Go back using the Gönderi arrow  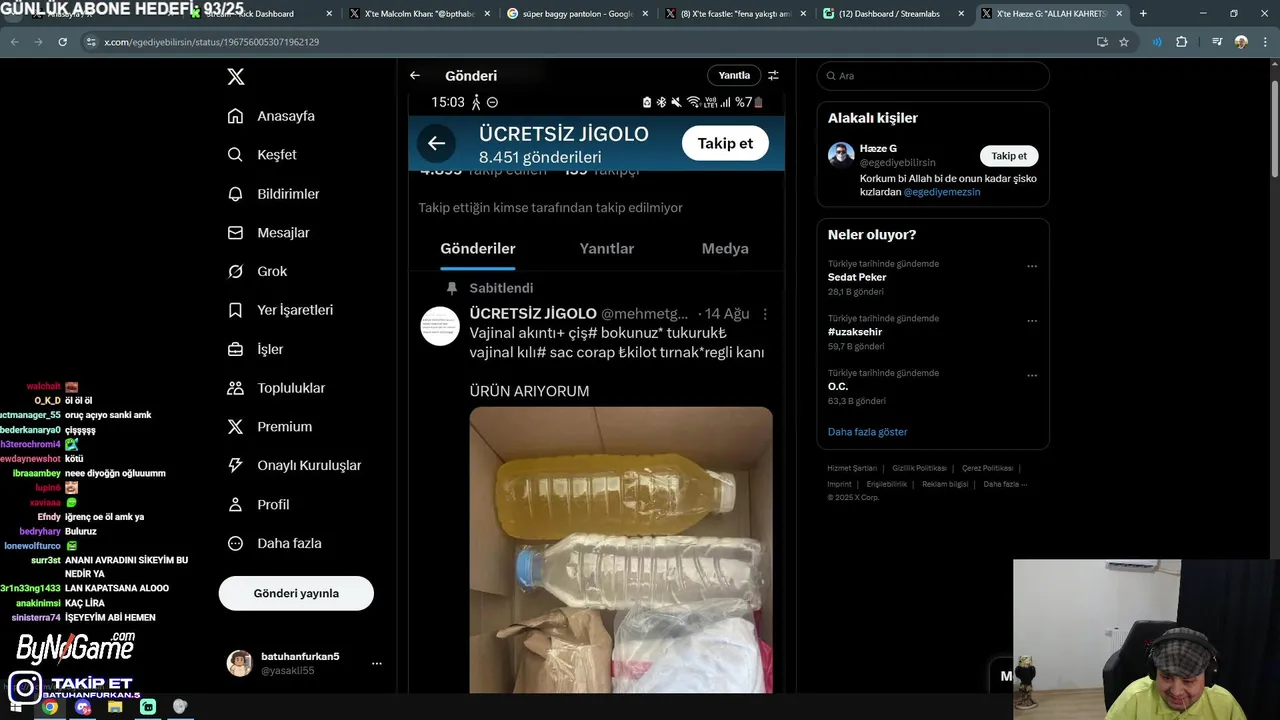tap(415, 75)
